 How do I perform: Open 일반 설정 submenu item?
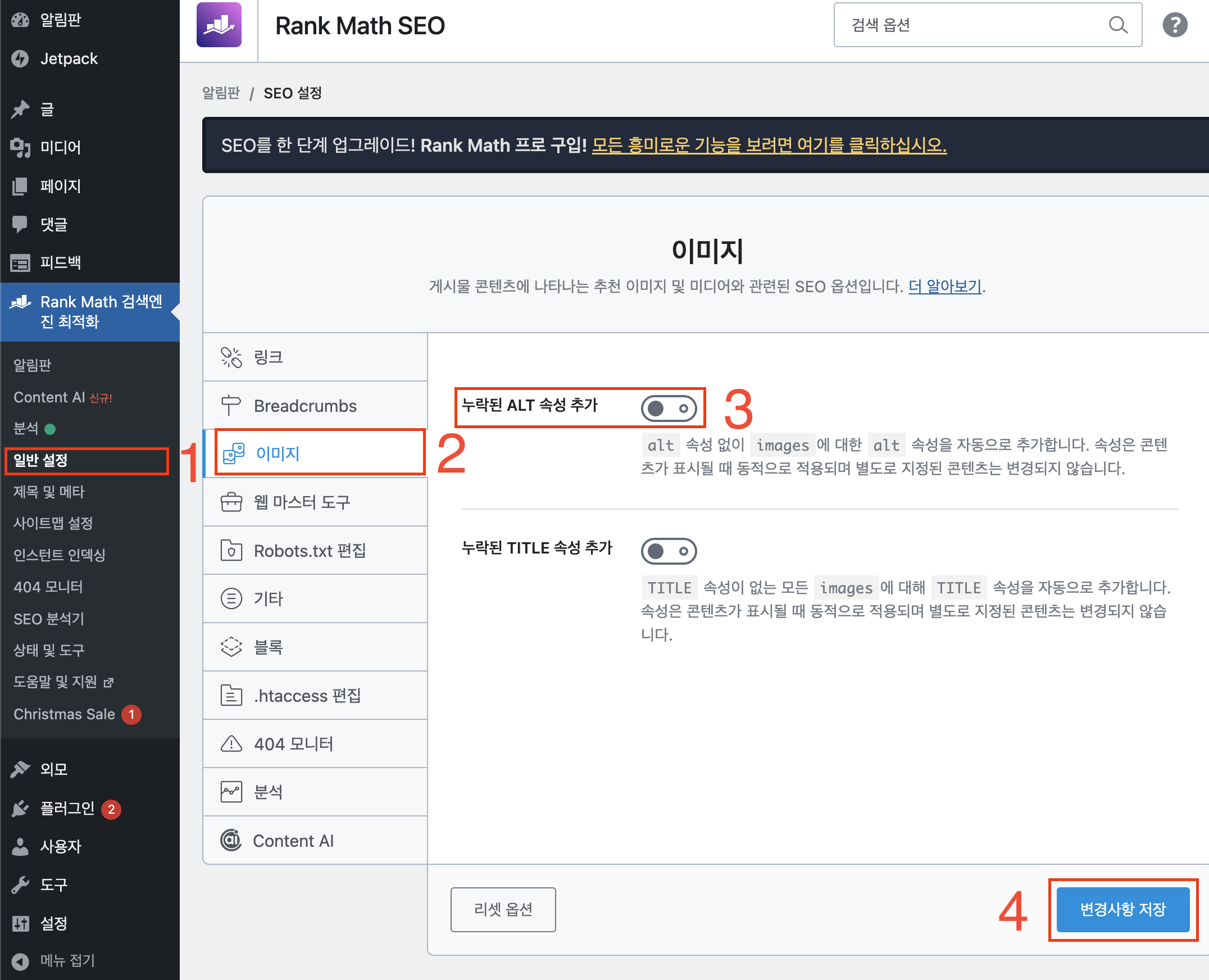click(40, 460)
